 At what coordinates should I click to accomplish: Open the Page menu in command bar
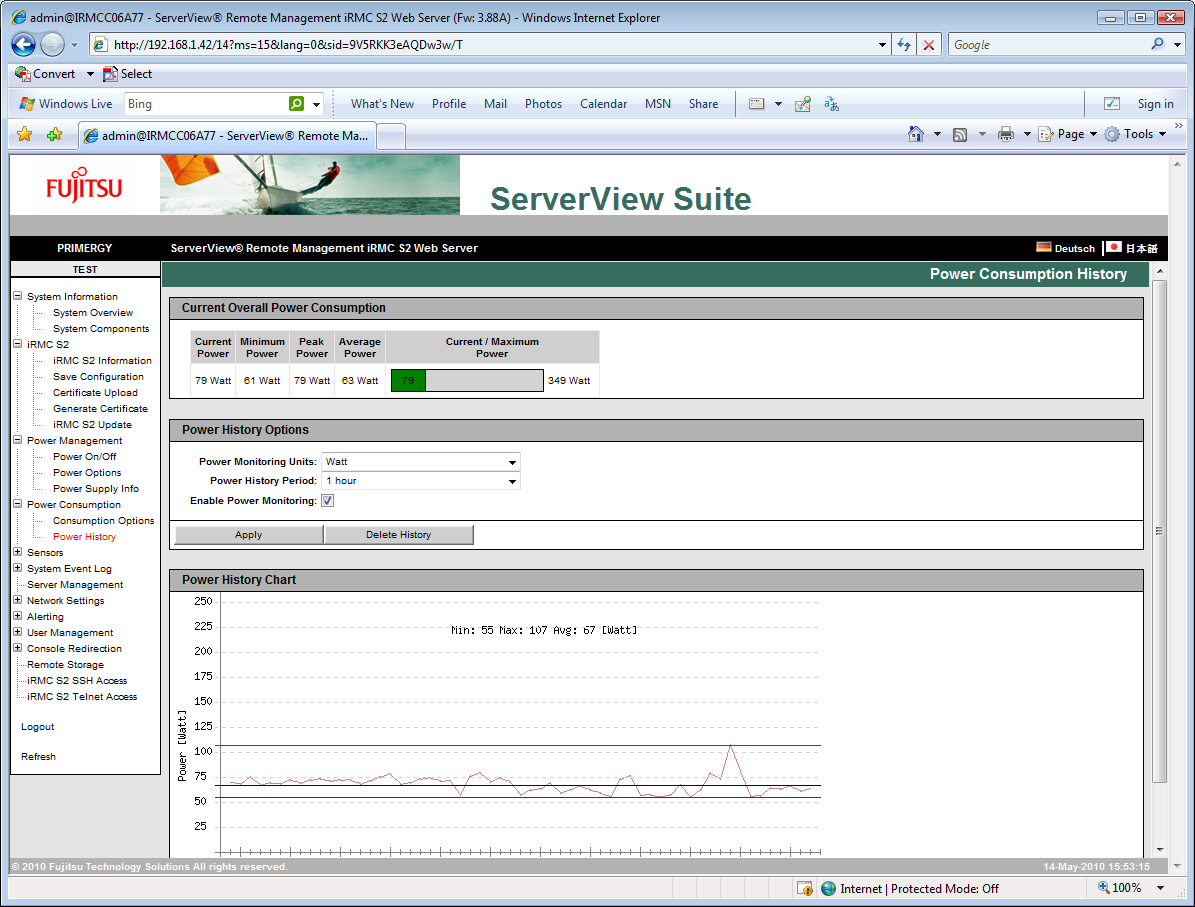(1068, 134)
